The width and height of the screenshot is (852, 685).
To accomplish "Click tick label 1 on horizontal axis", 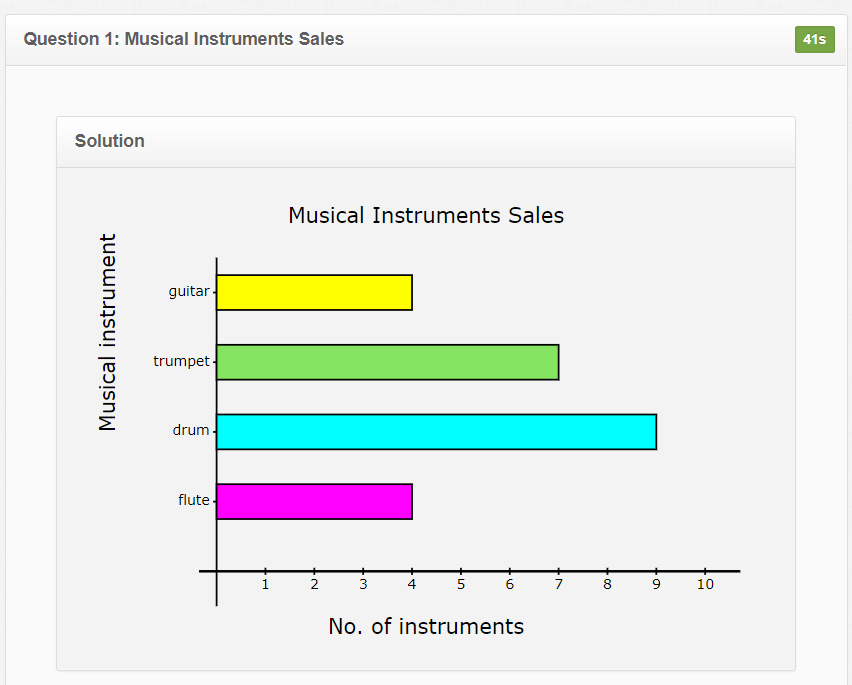I will (265, 585).
